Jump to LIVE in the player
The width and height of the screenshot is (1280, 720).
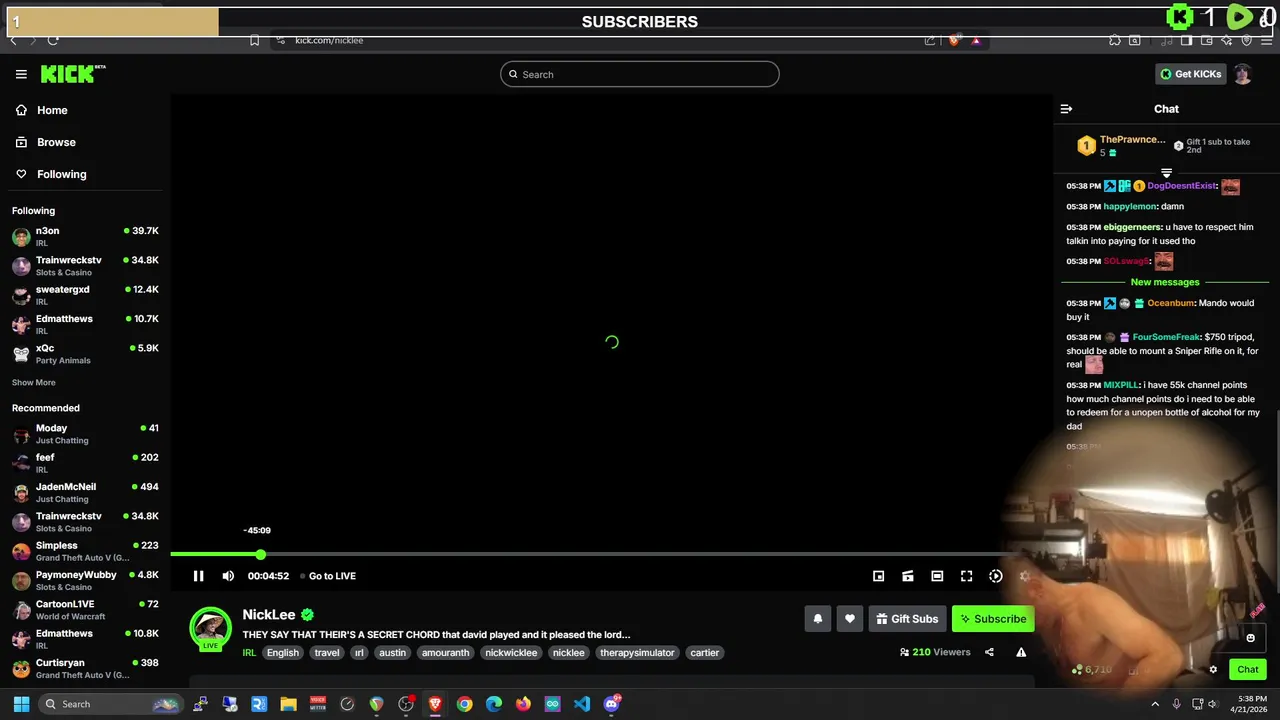tap(328, 576)
